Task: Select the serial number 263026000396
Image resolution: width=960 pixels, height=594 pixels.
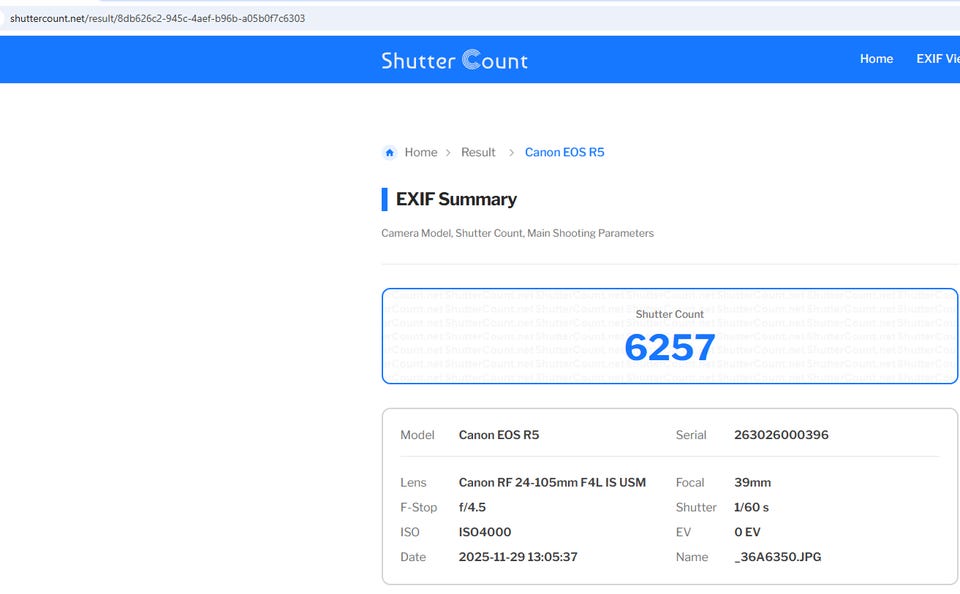Action: pyautogui.click(x=781, y=435)
